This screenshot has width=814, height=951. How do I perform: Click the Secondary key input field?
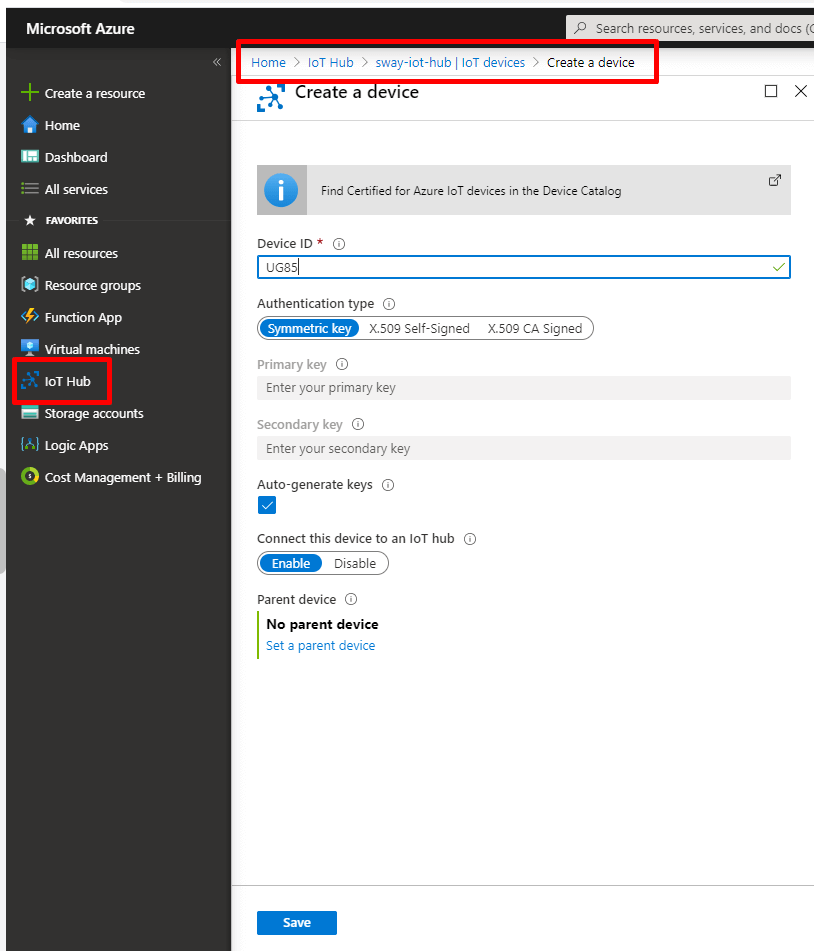pyautogui.click(x=523, y=448)
